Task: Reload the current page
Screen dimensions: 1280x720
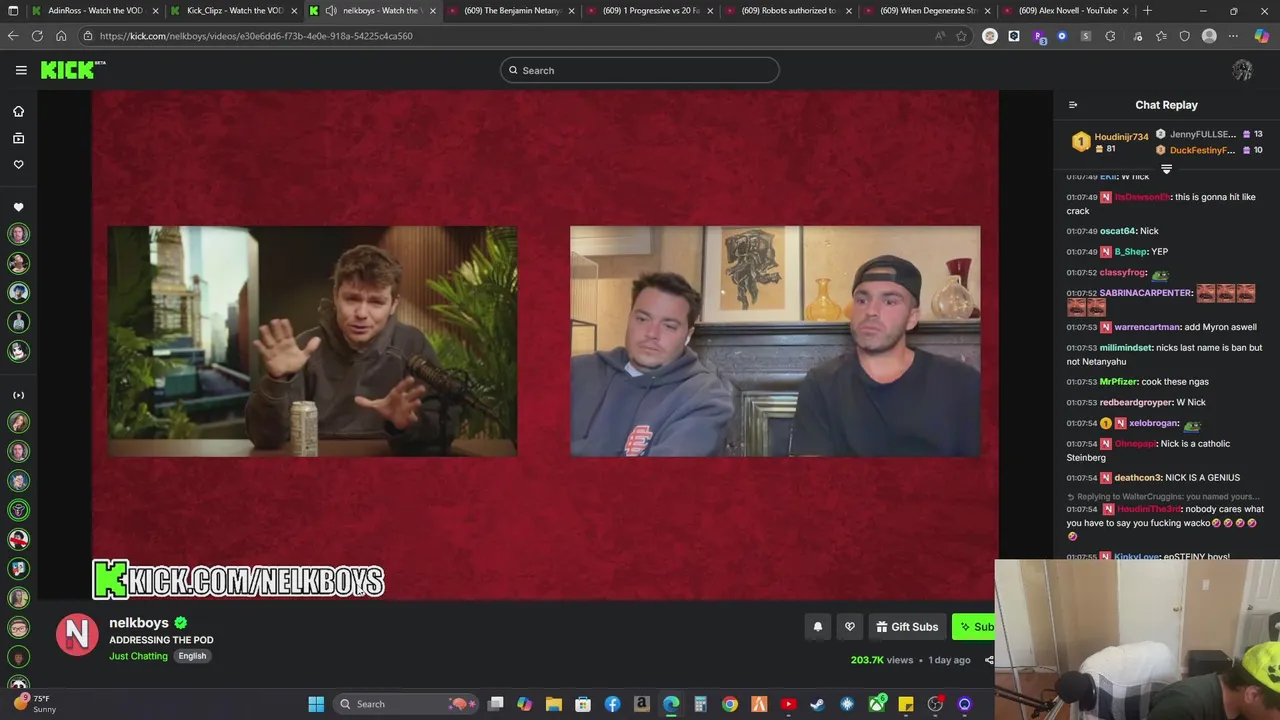Action: point(37,36)
